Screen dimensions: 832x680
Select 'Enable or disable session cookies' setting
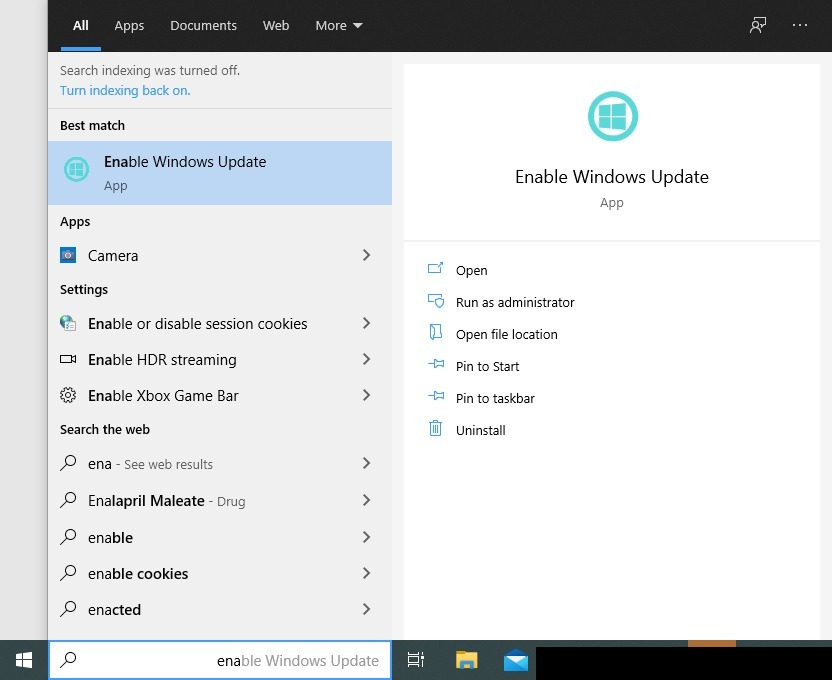pyautogui.click(x=220, y=323)
